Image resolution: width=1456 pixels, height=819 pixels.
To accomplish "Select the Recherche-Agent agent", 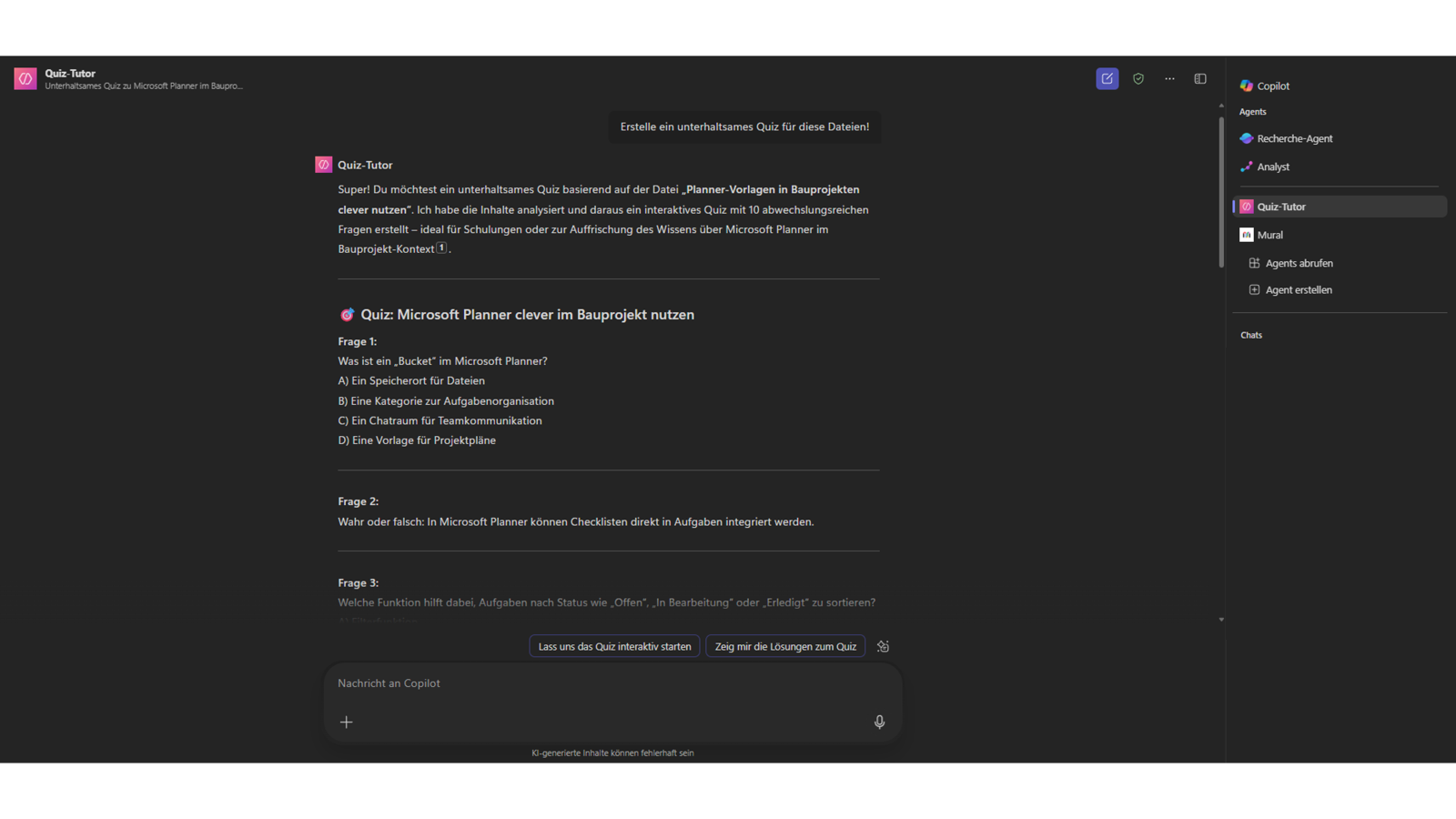I will click(x=1294, y=138).
